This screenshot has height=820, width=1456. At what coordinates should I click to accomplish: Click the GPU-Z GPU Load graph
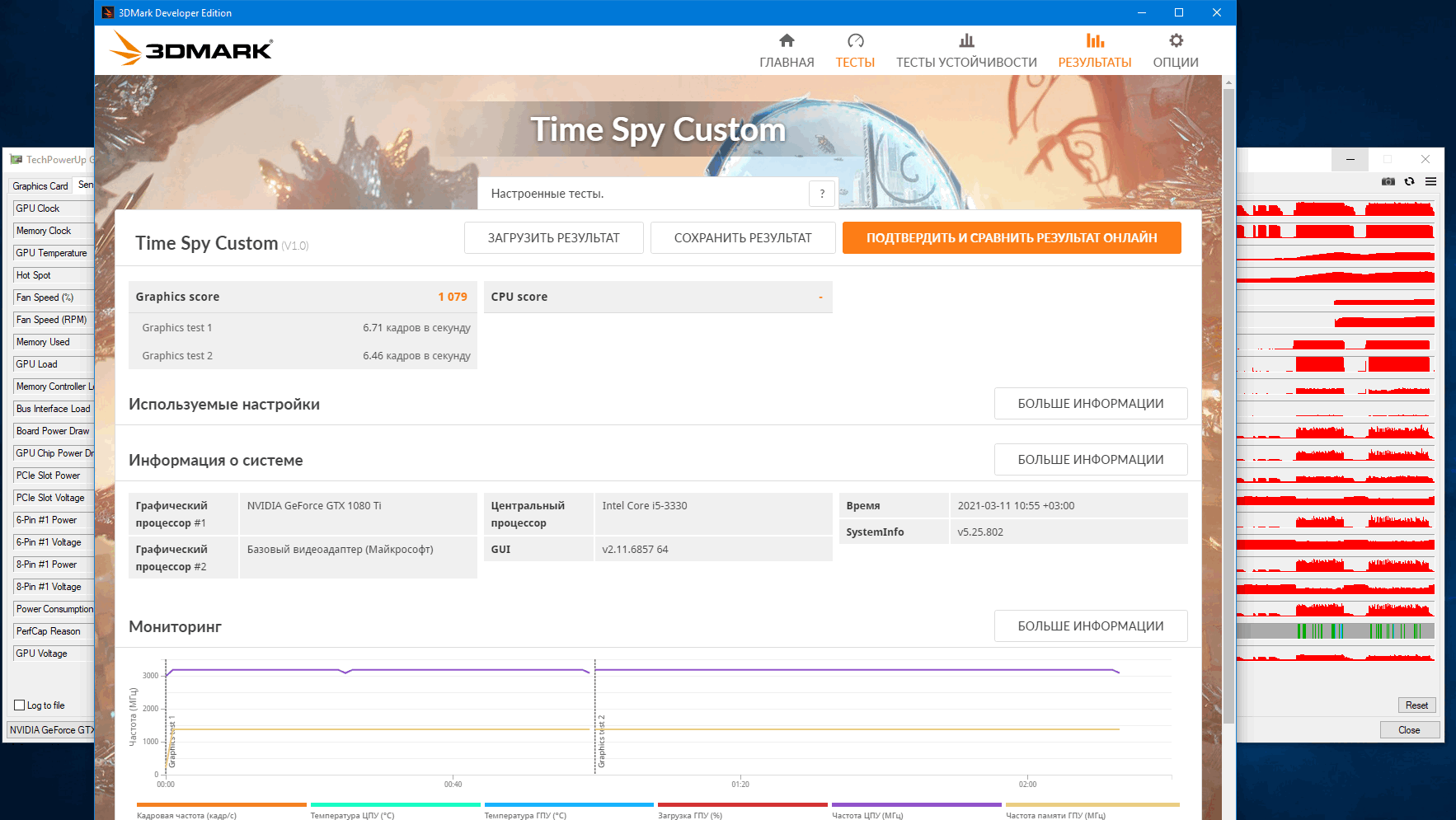coord(1336,364)
